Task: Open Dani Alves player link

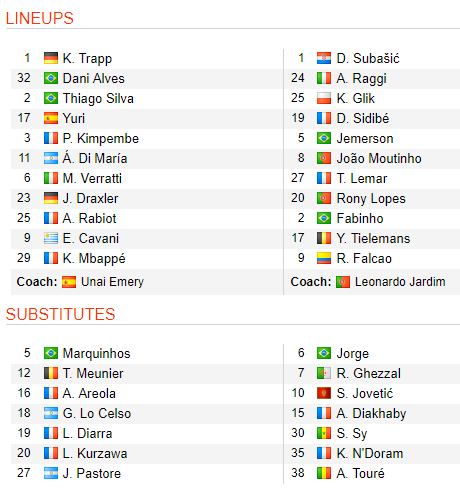Action: click(94, 78)
